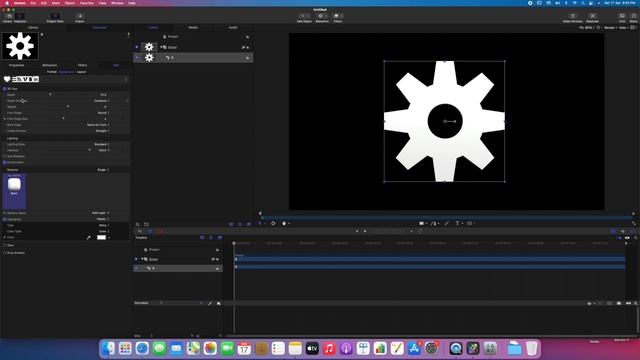640x360 pixels.
Task: Select the Rectangle shape tool below canvas
Action: pos(421,223)
